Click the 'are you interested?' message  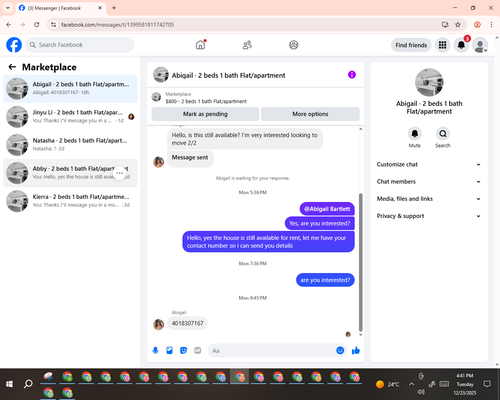325,280
